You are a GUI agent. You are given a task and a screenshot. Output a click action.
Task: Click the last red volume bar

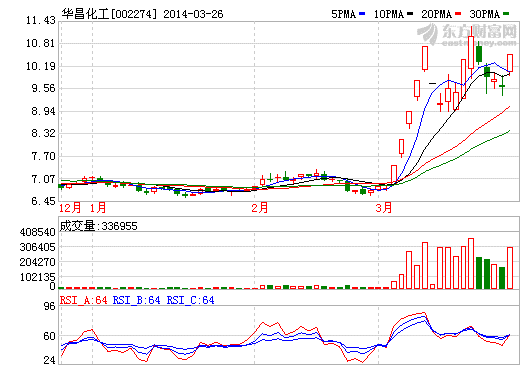tap(510, 268)
